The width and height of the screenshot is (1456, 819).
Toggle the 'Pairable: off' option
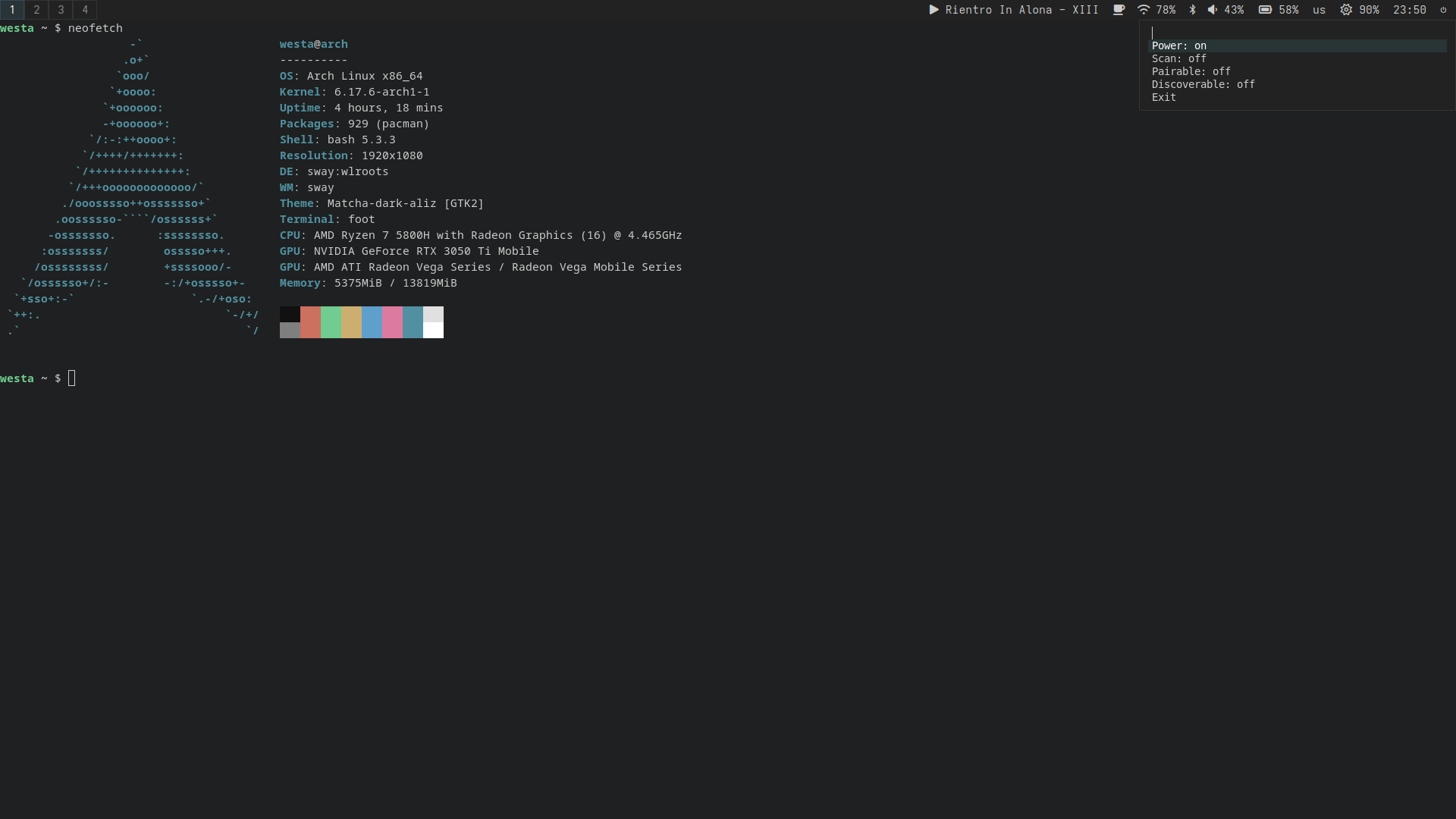point(1191,71)
